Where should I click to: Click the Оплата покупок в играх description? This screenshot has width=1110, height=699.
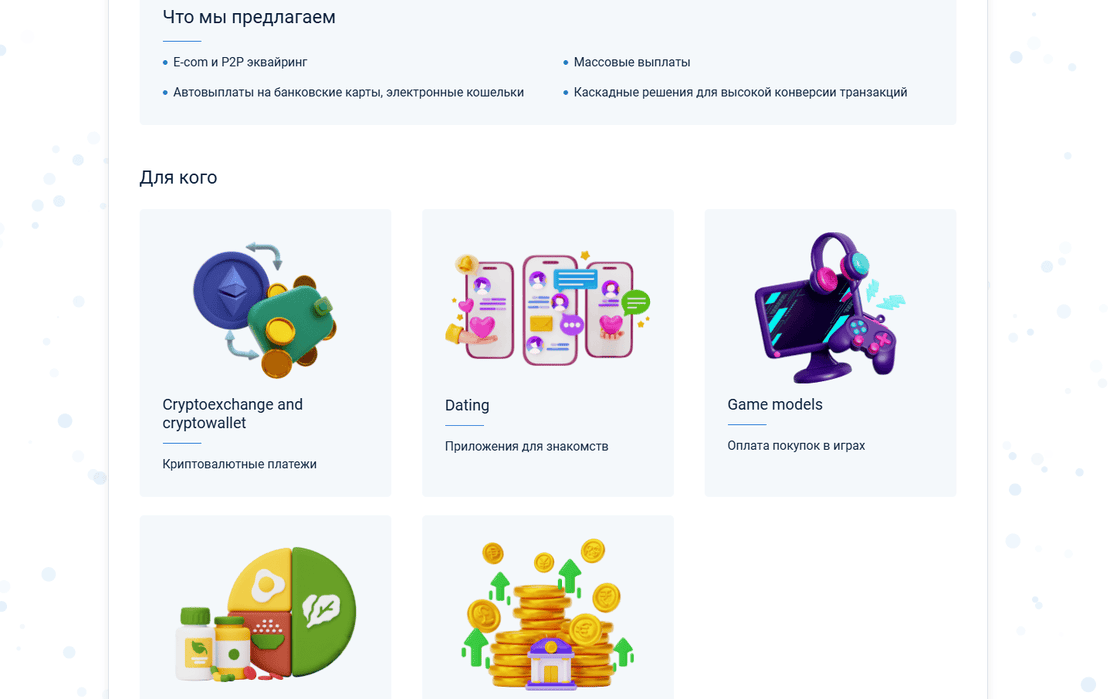click(796, 445)
